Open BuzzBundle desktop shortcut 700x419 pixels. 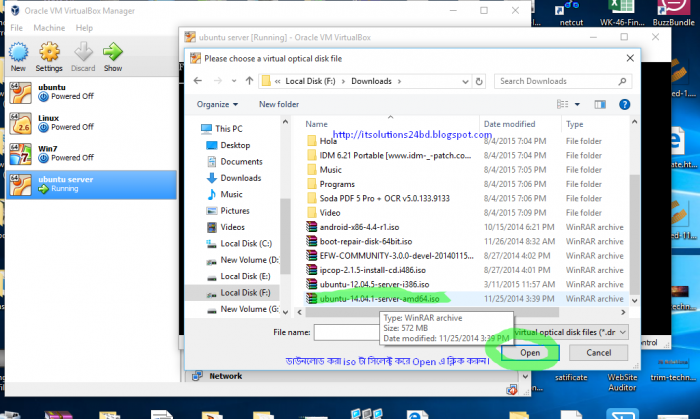[673, 13]
